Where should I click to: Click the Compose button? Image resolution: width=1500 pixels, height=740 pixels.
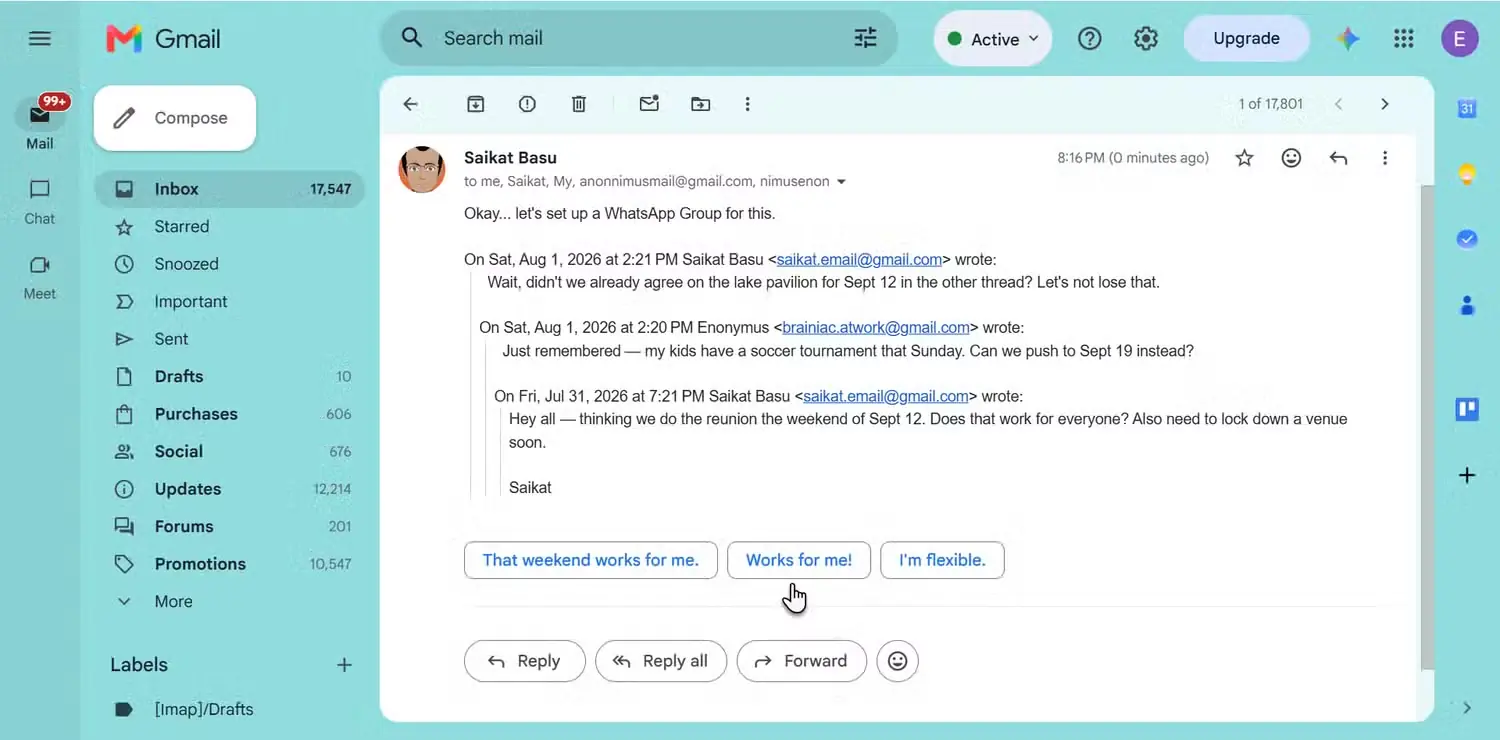coord(175,118)
